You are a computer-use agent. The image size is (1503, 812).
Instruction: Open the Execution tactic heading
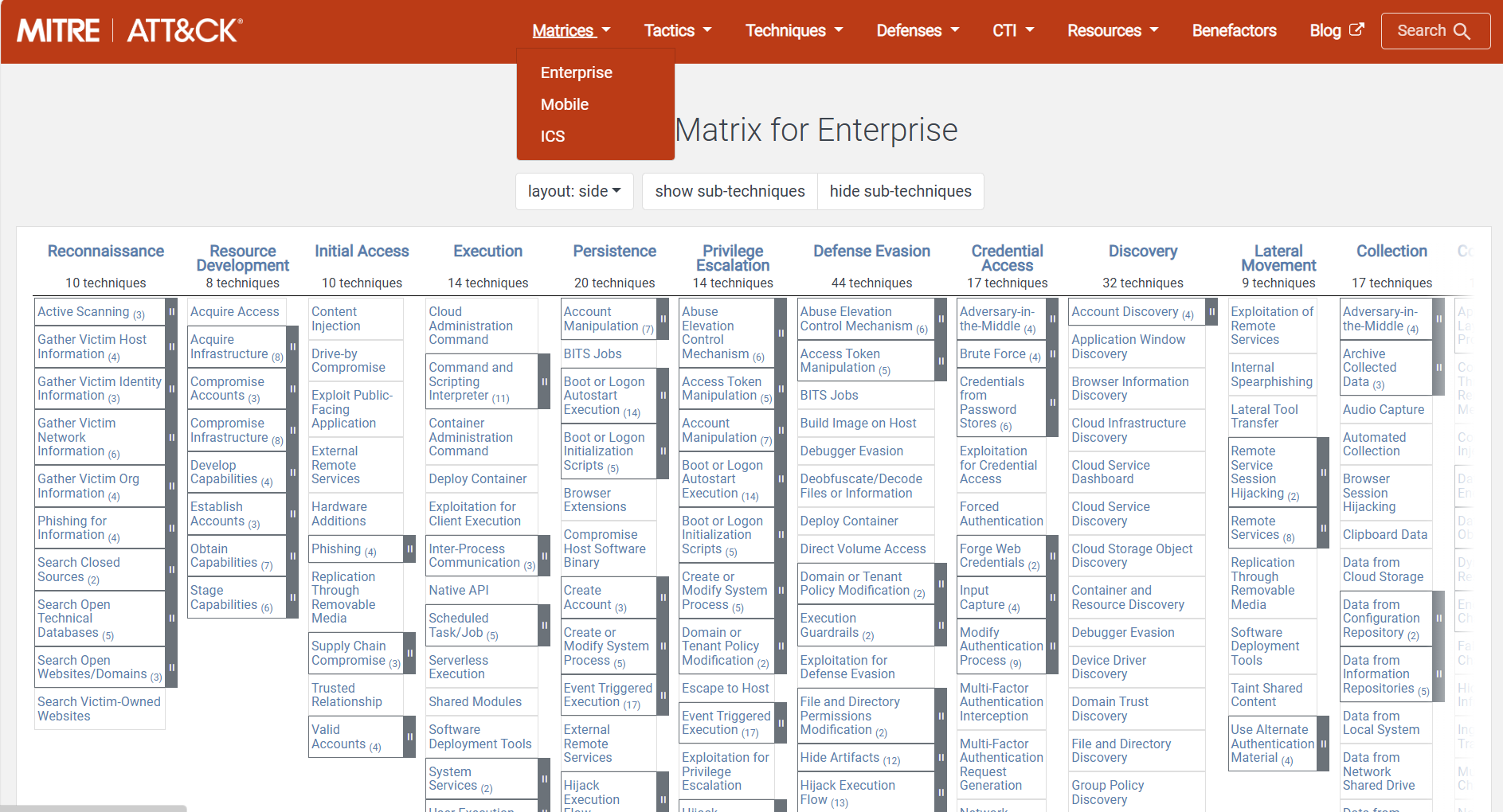pyautogui.click(x=488, y=252)
